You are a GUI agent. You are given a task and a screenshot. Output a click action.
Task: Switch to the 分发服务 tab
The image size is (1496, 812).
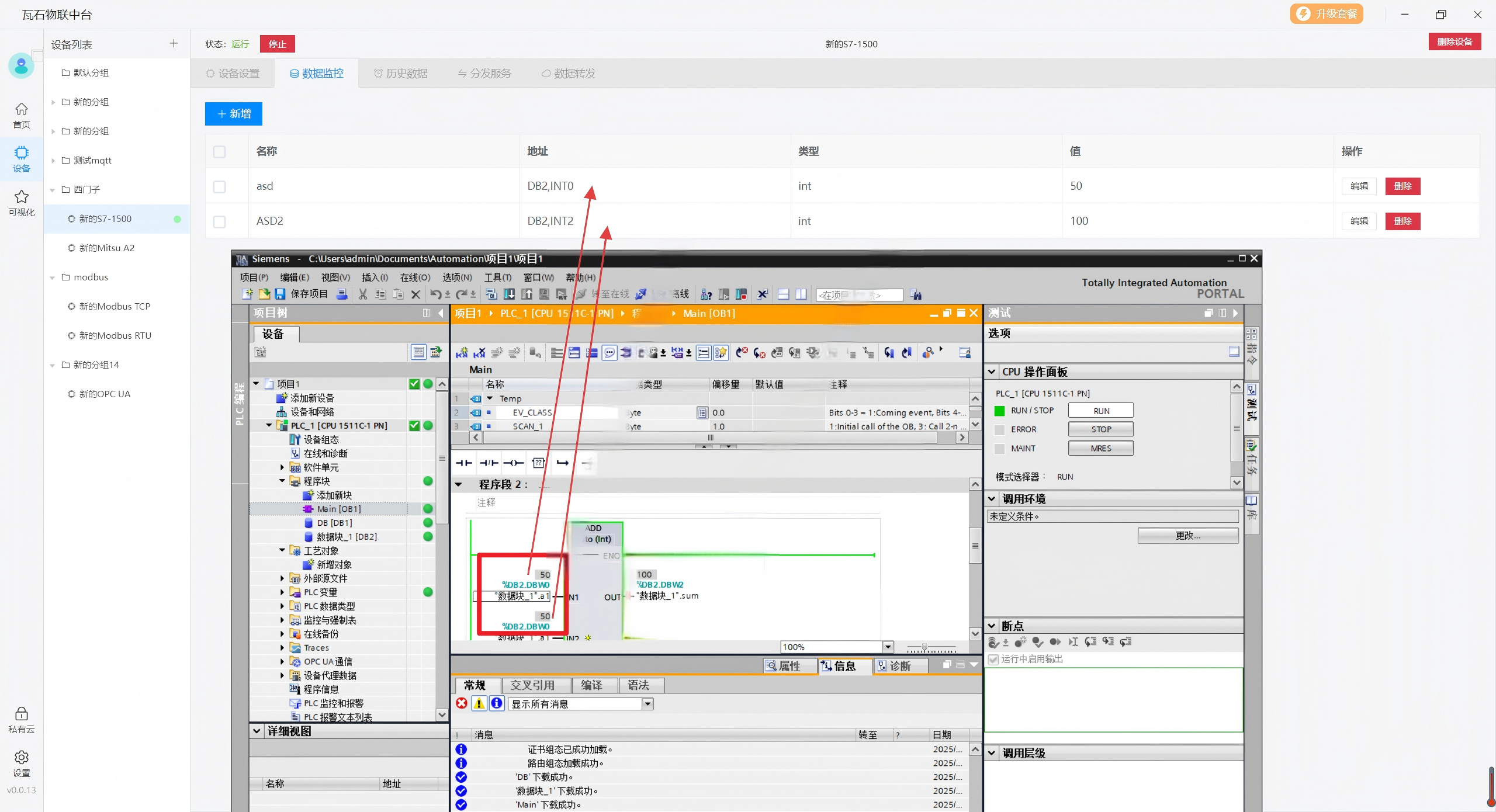[x=484, y=74]
